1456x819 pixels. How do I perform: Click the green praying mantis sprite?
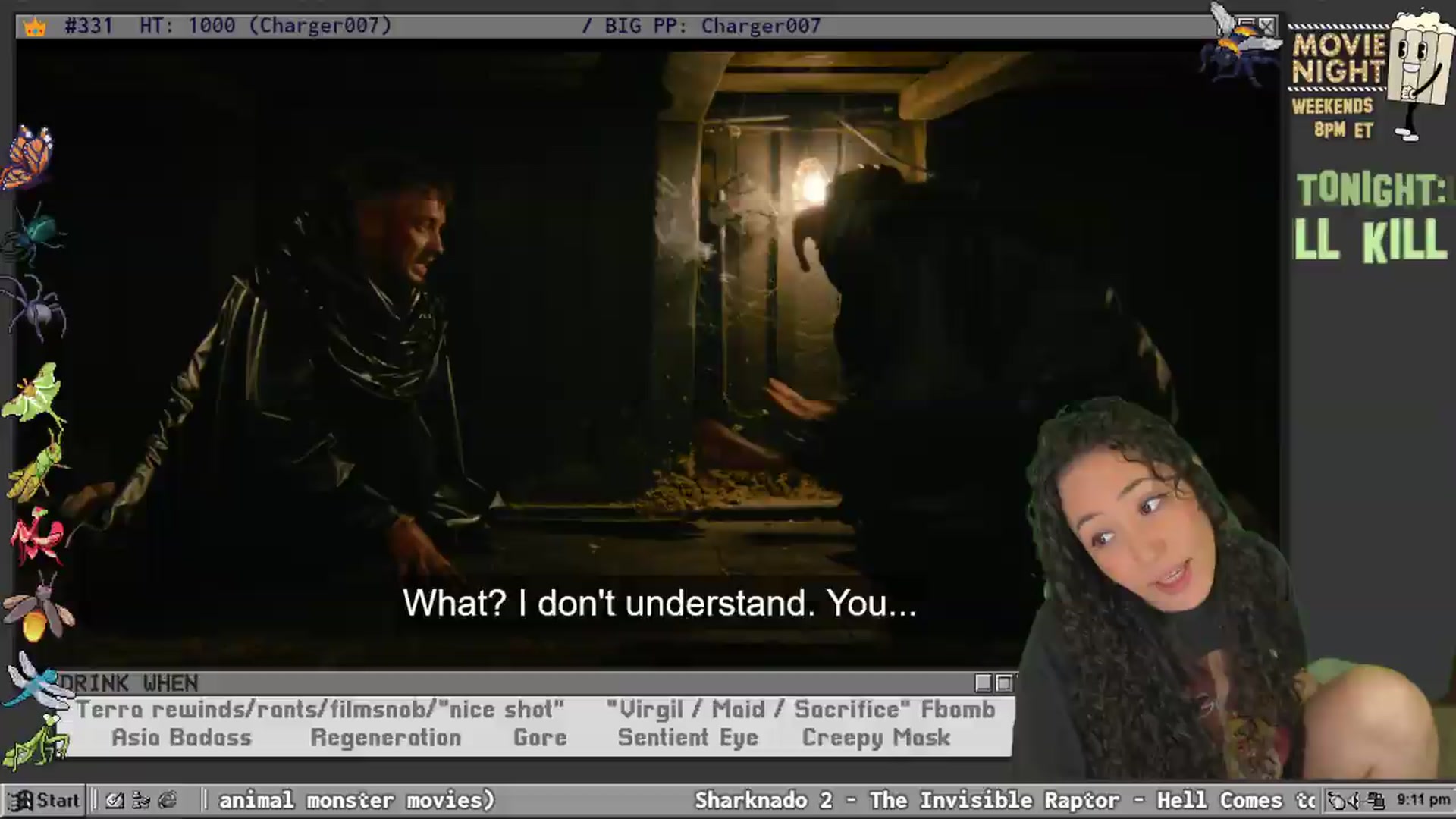[36, 742]
